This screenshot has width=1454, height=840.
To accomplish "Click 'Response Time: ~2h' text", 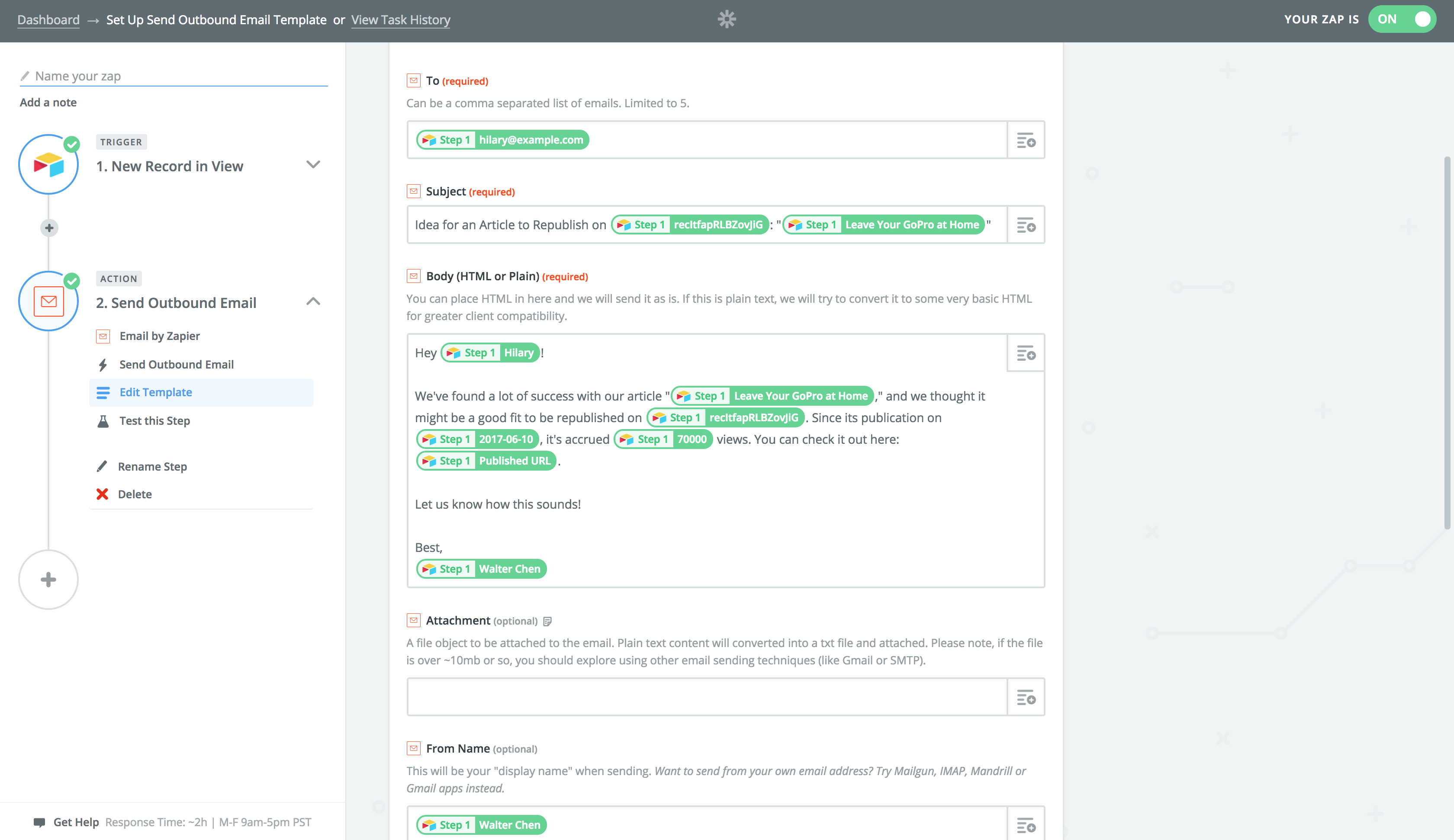I will point(156,822).
